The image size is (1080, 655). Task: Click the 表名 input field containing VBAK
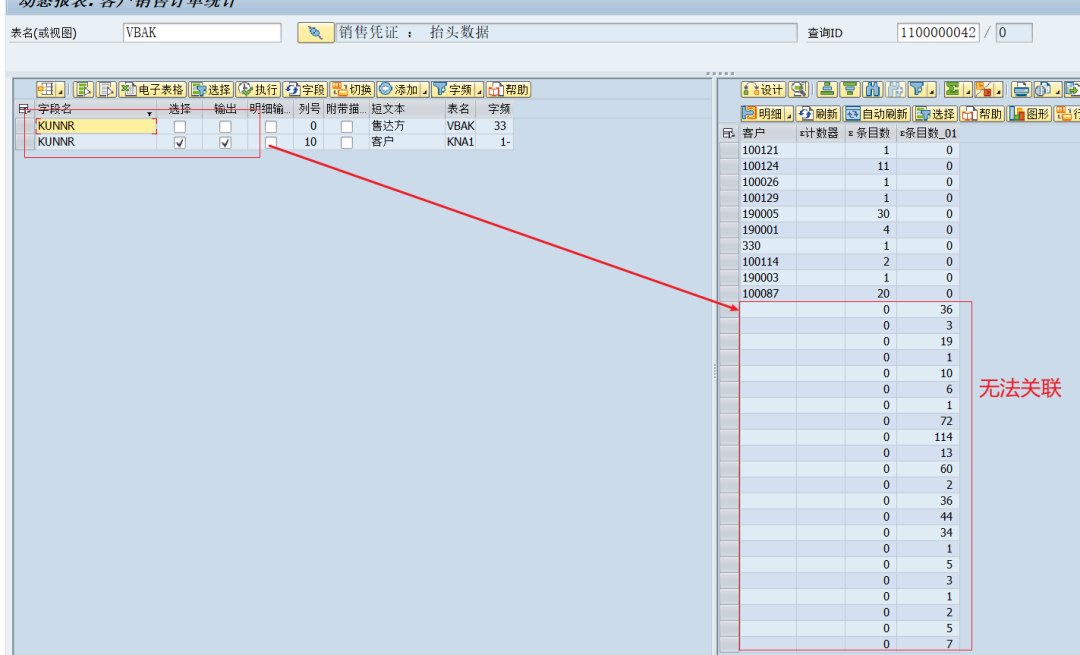tap(202, 32)
